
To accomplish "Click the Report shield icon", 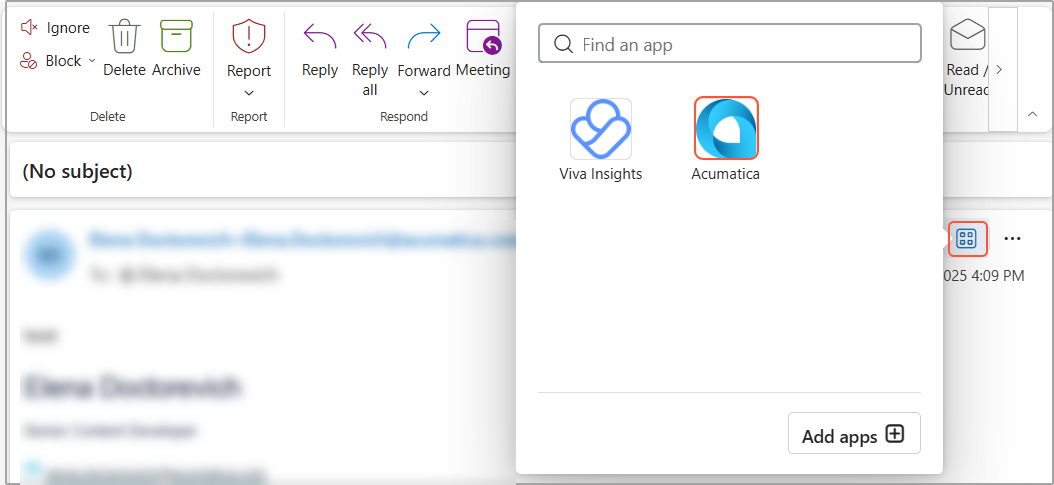I will tap(249, 36).
